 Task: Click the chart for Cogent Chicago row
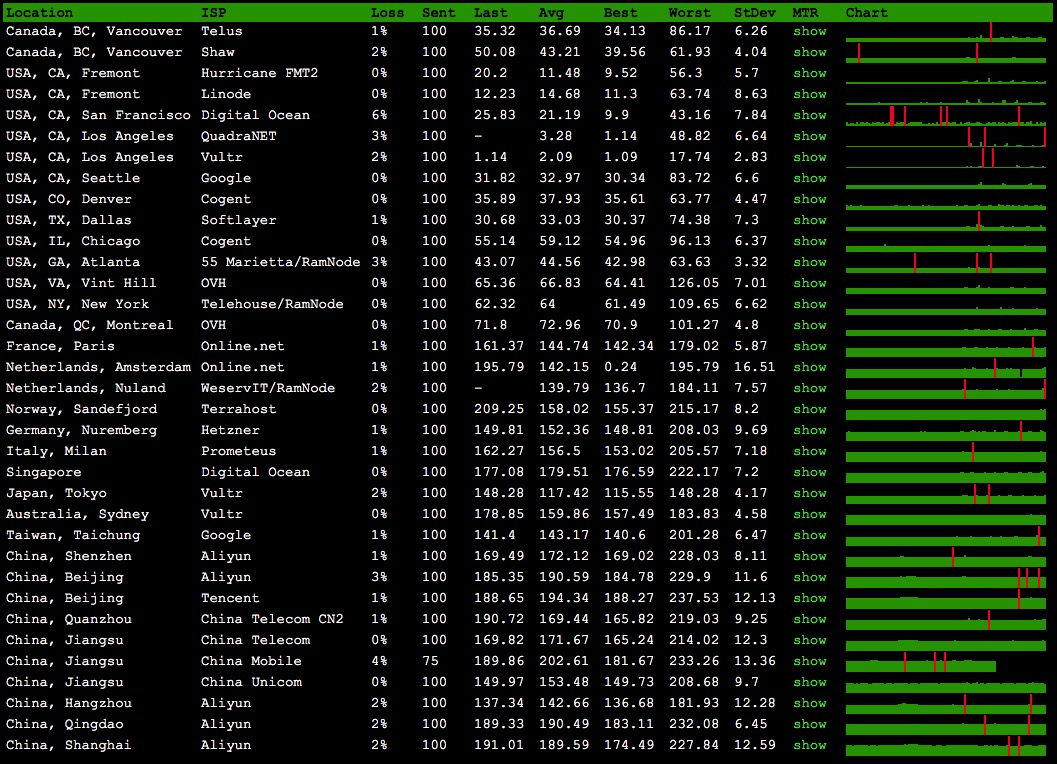click(x=945, y=242)
